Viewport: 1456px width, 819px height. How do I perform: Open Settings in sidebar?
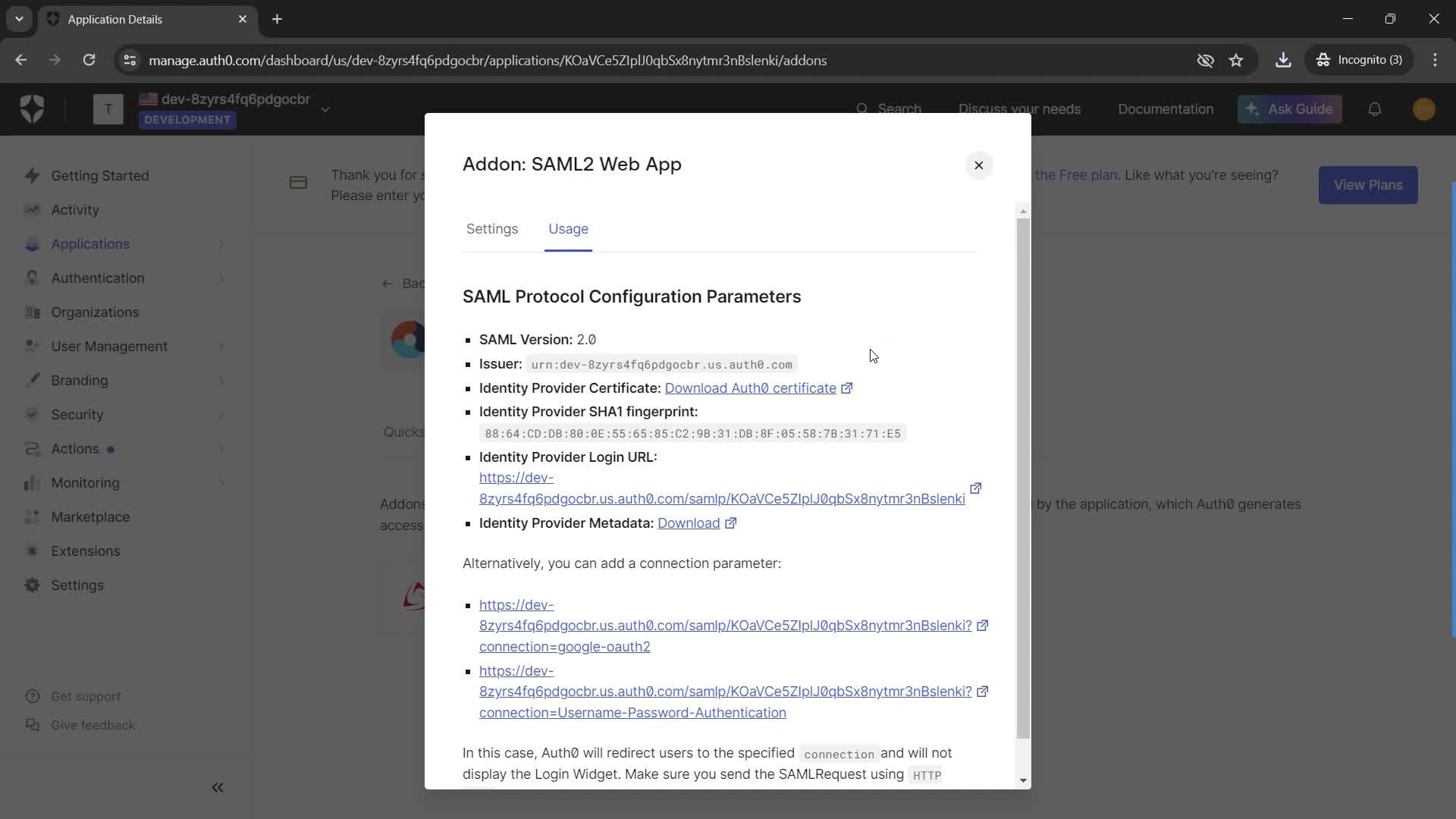(x=77, y=585)
